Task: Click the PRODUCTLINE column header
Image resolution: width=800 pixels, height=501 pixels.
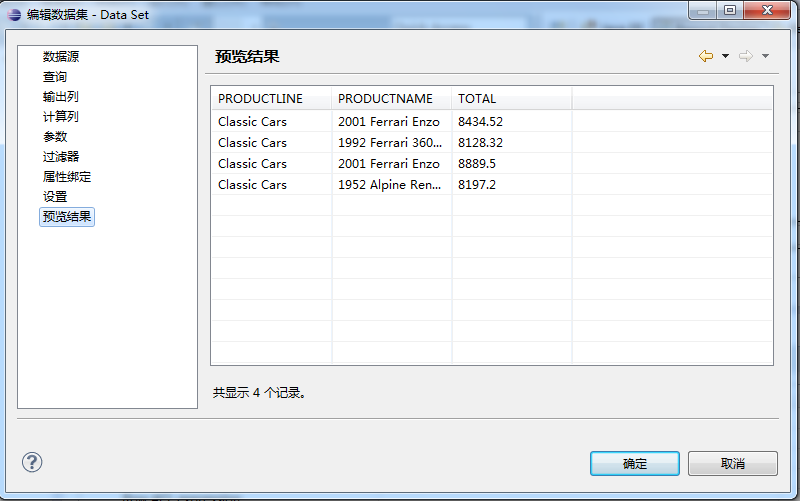Action: pos(271,98)
